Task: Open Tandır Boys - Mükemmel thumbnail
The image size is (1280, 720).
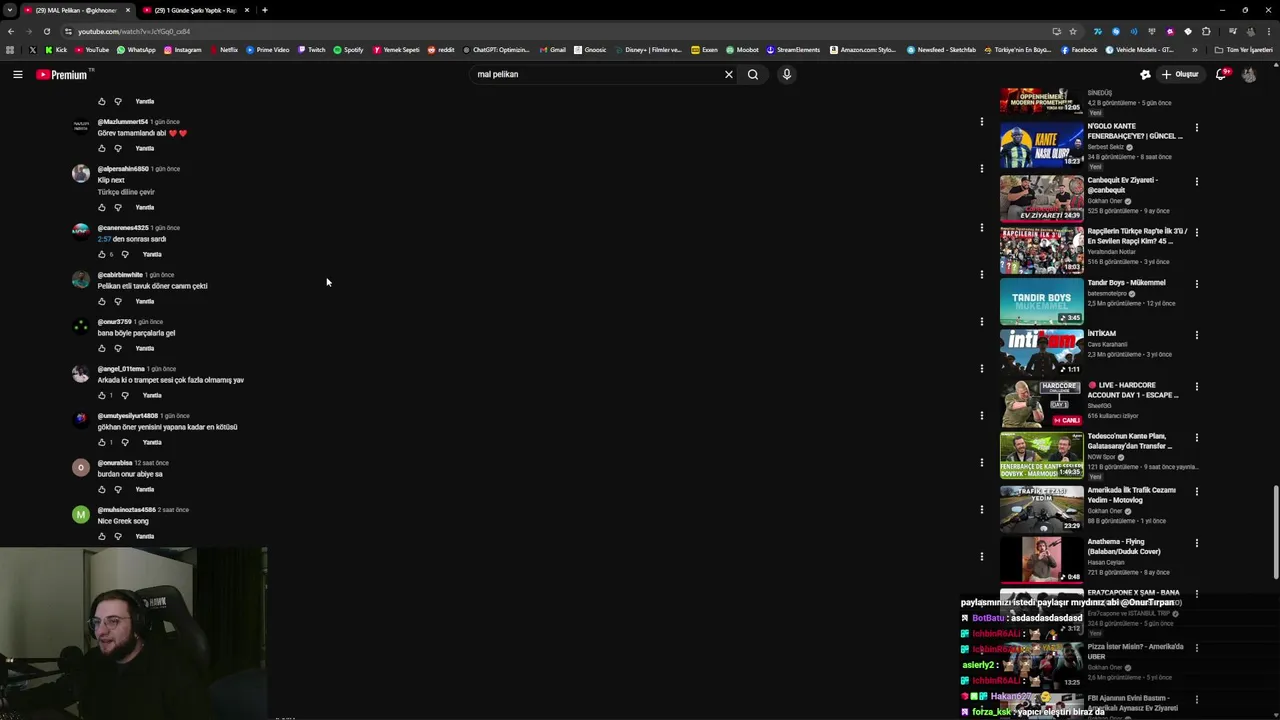Action: 1041,301
